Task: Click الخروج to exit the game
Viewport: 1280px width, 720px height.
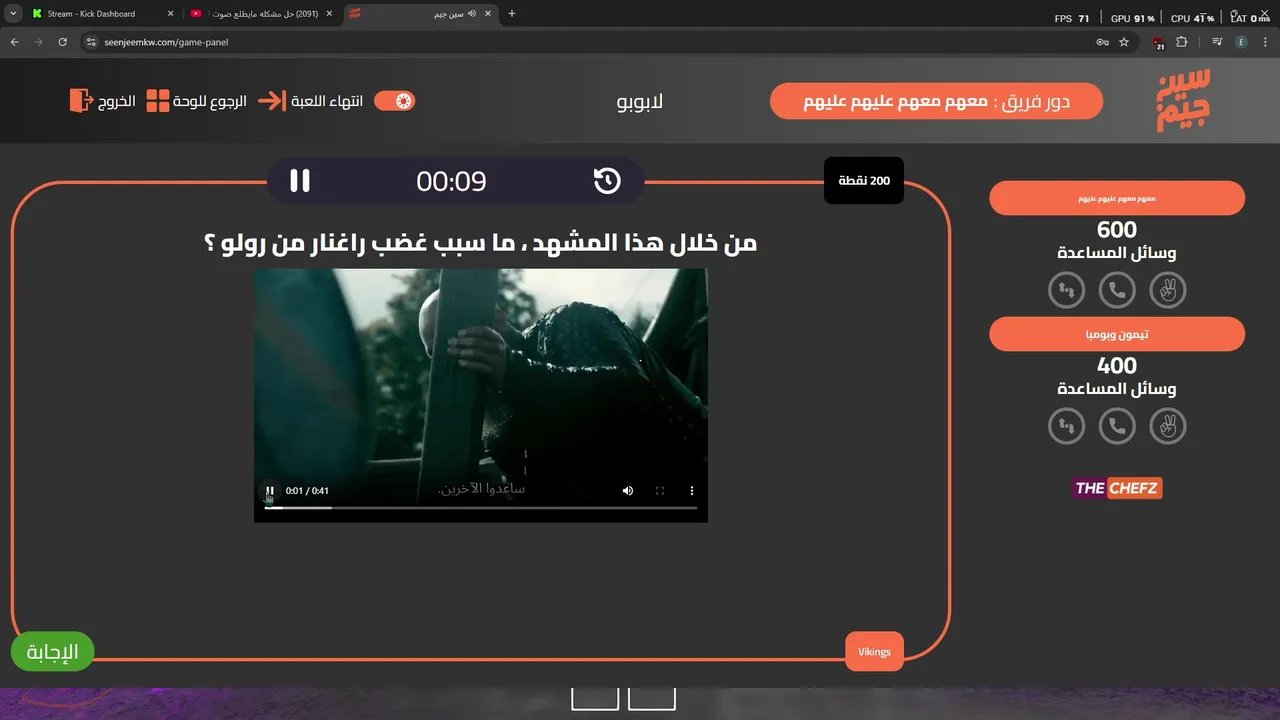Action: pyautogui.click(x=116, y=102)
